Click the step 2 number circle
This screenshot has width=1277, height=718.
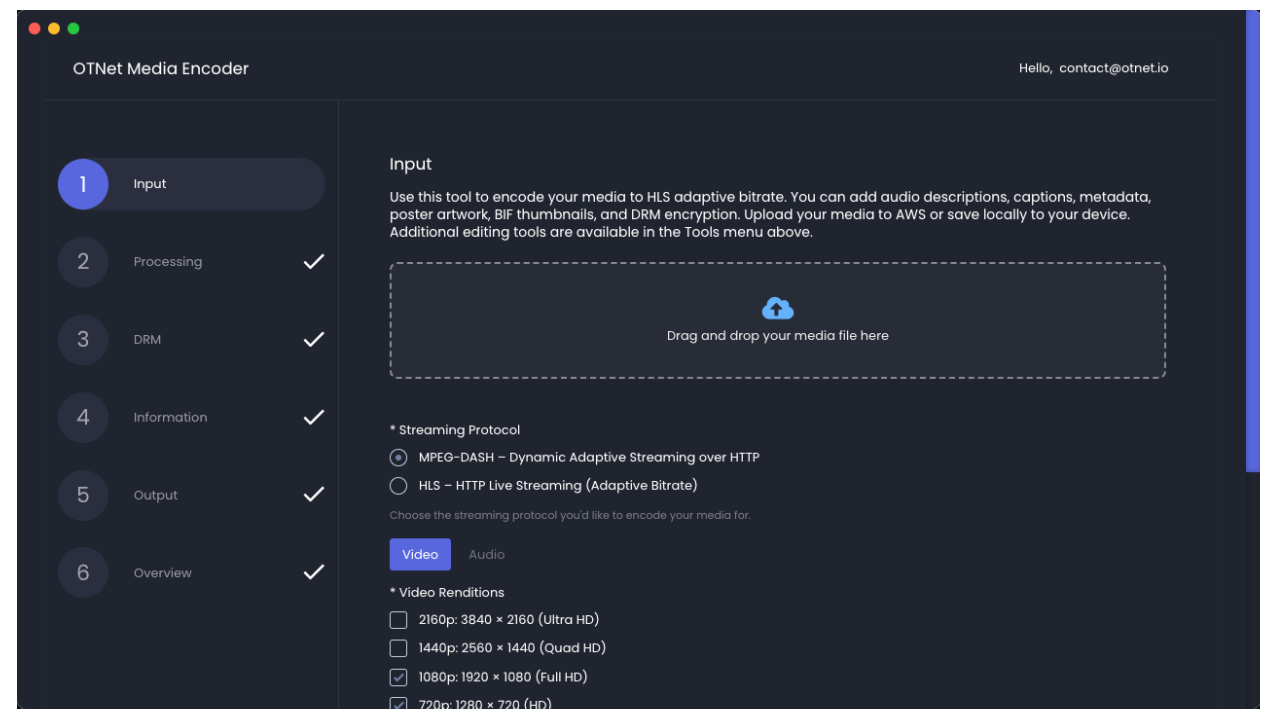pos(83,262)
